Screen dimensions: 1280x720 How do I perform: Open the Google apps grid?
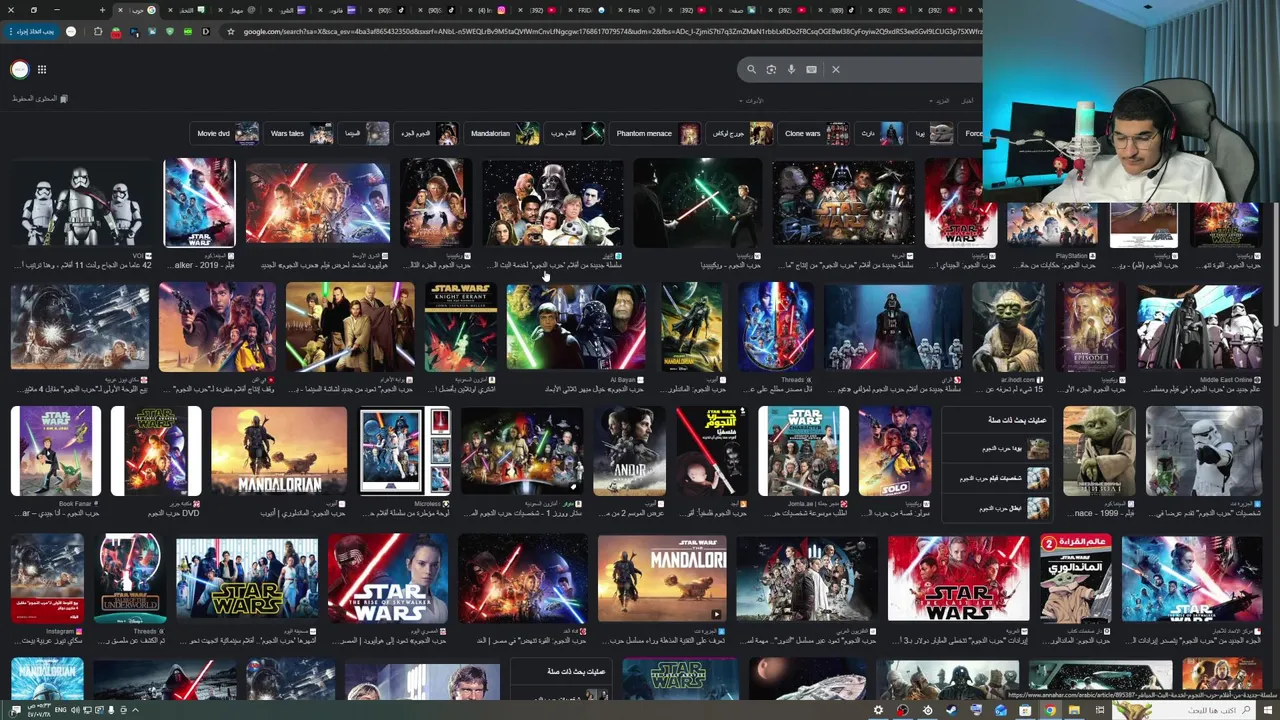[x=42, y=69]
